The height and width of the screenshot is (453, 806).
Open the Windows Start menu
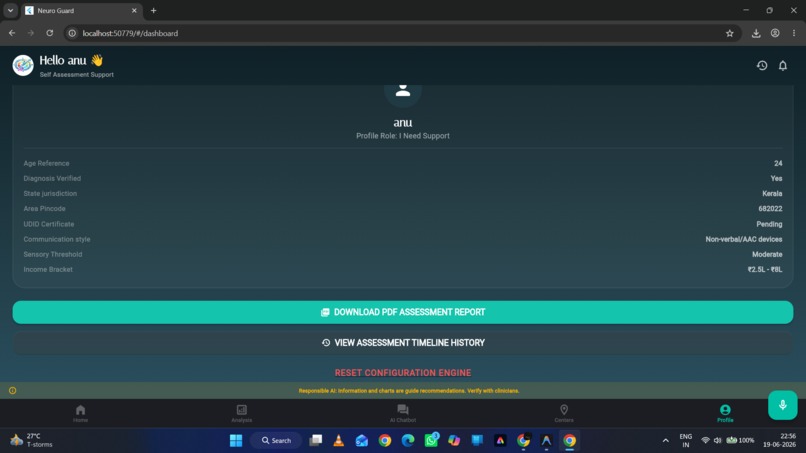click(x=236, y=440)
